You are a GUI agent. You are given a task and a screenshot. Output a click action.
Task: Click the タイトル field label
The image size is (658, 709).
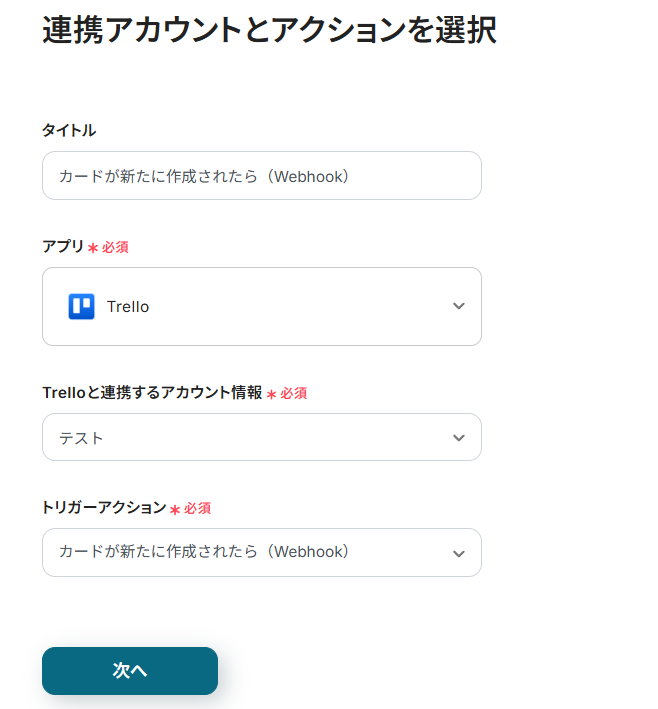(x=69, y=131)
